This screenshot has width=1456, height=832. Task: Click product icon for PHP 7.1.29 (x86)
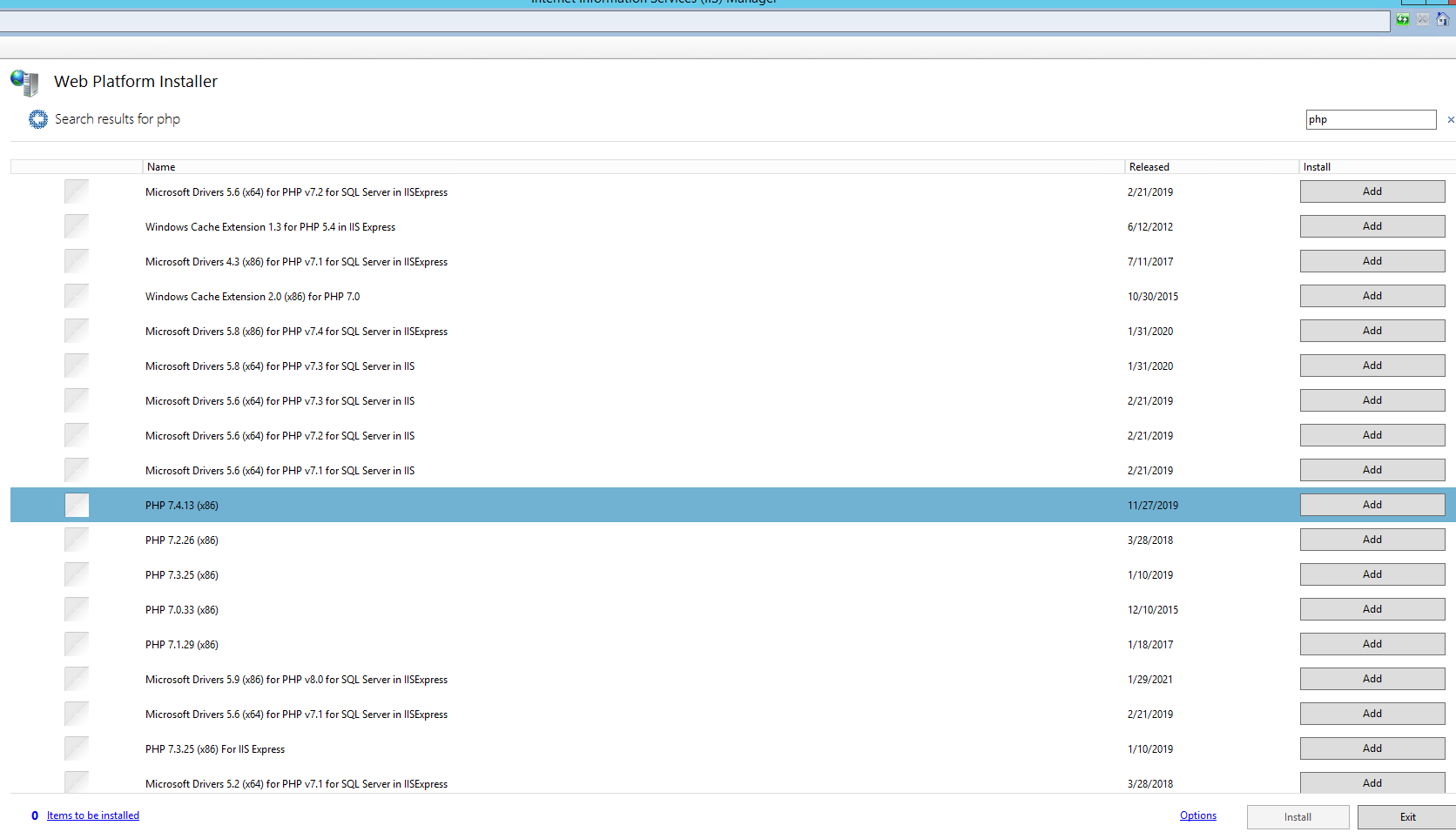pos(77,644)
